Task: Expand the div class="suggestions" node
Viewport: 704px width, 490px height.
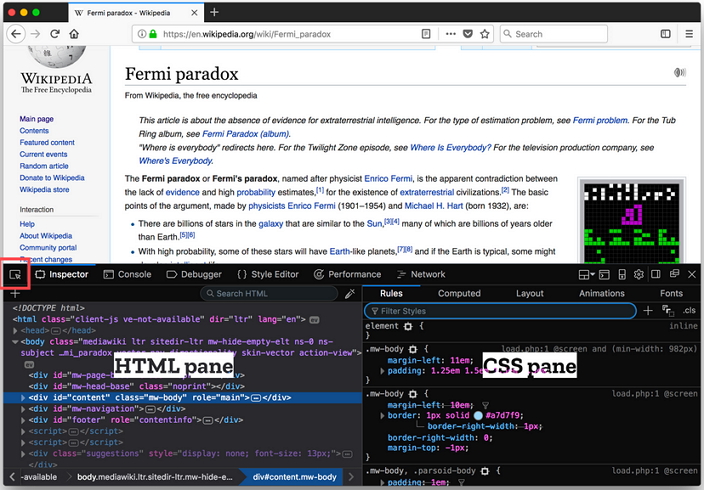Action: pyautogui.click(x=23, y=454)
